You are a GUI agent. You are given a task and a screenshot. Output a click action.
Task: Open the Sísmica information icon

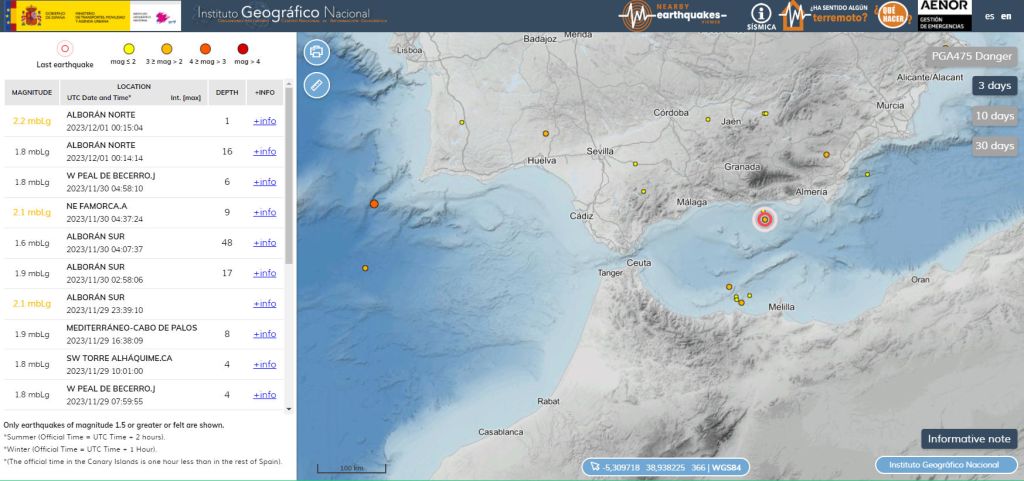coord(761,15)
